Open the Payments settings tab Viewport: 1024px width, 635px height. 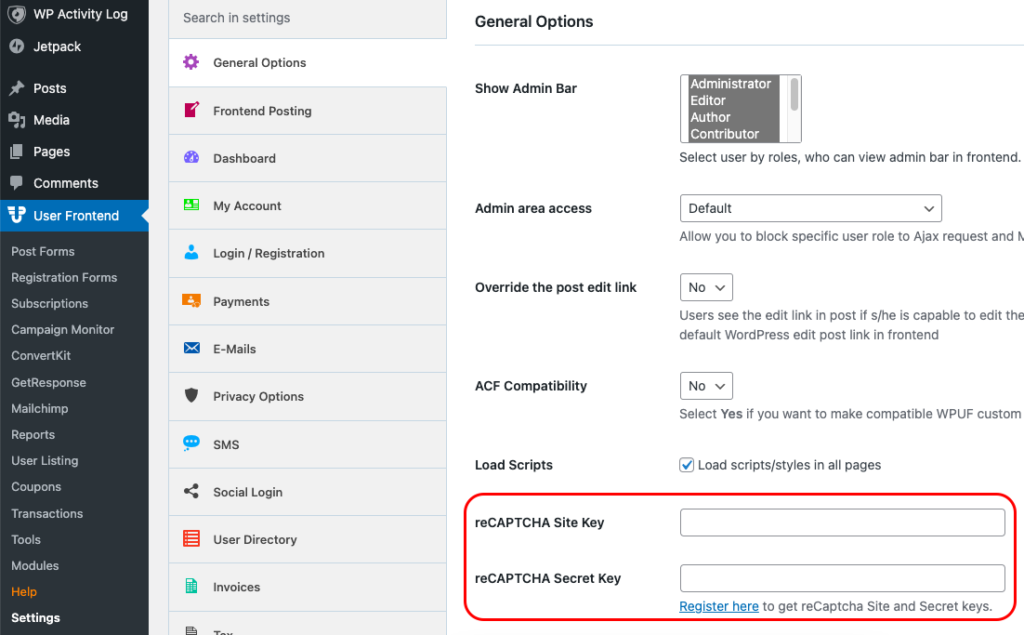click(x=308, y=301)
